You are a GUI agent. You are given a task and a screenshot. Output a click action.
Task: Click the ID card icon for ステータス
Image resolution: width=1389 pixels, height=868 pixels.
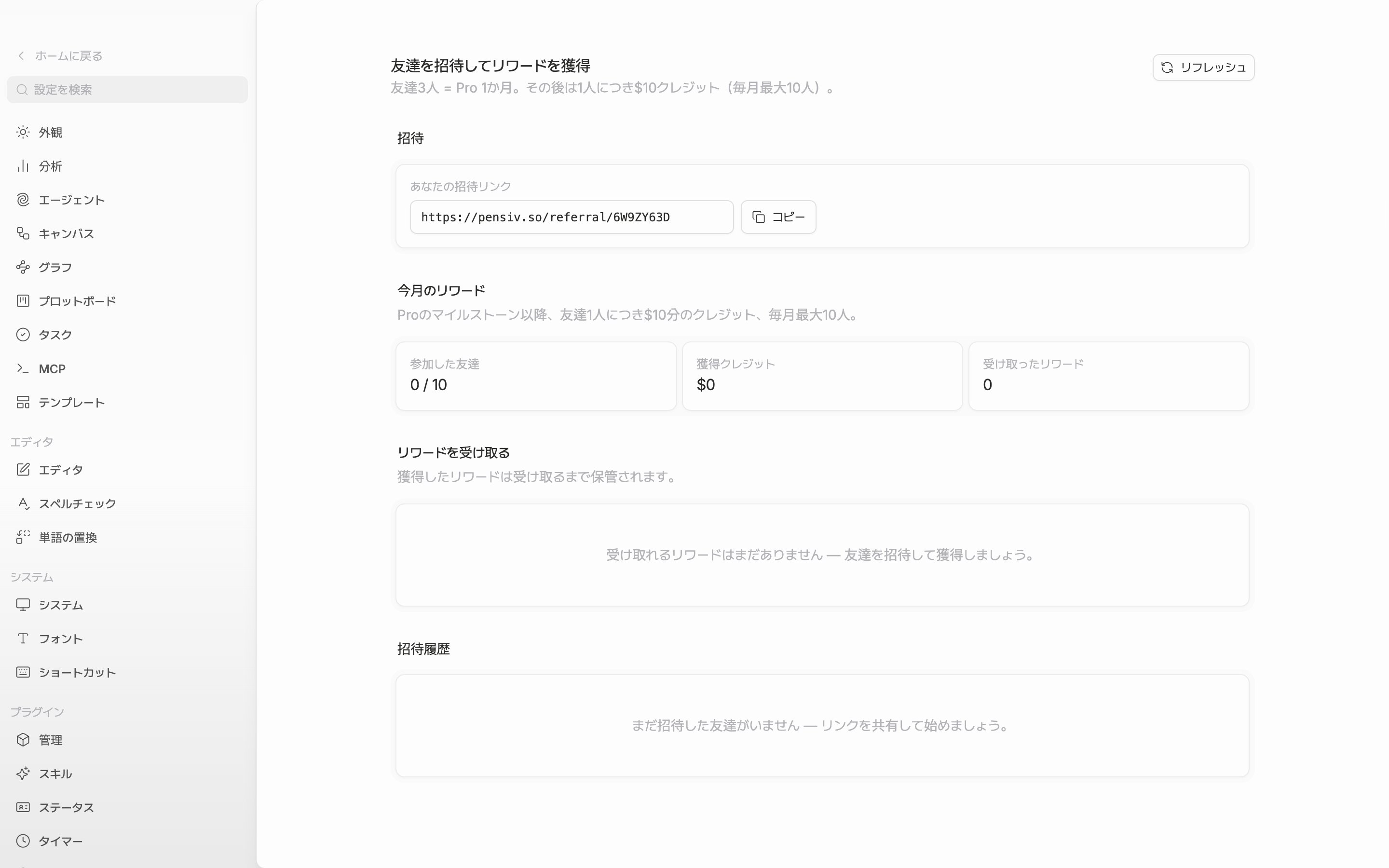pos(23,807)
